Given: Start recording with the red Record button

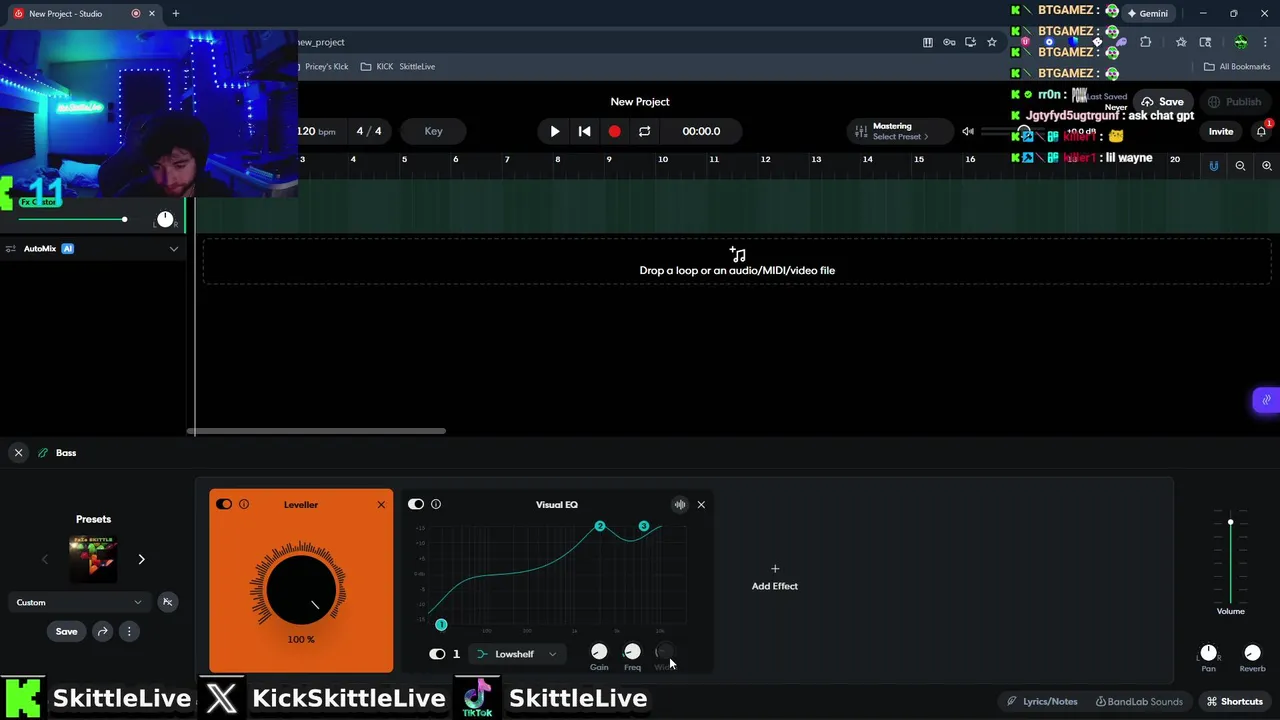Looking at the screenshot, I should (614, 131).
